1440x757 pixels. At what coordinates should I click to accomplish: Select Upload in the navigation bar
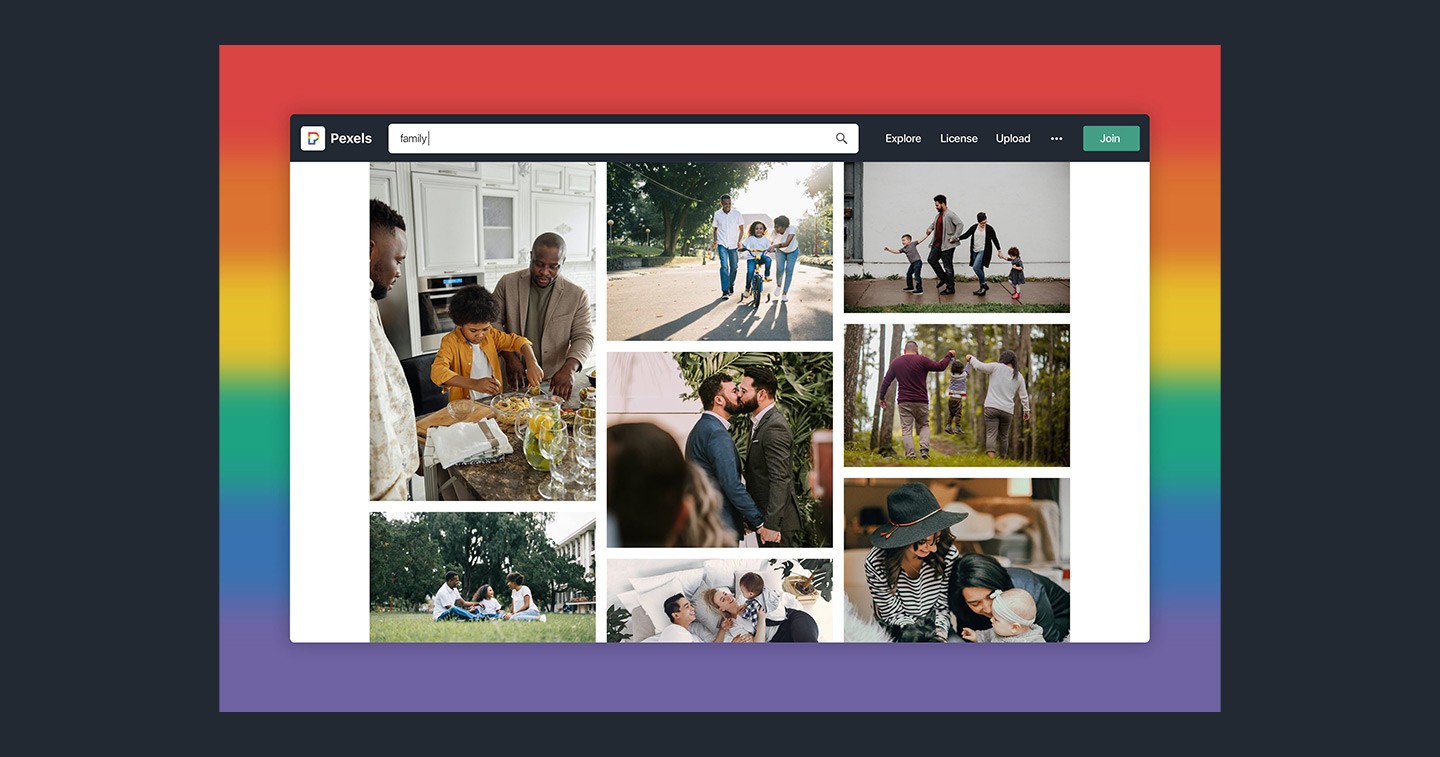[x=1012, y=139]
